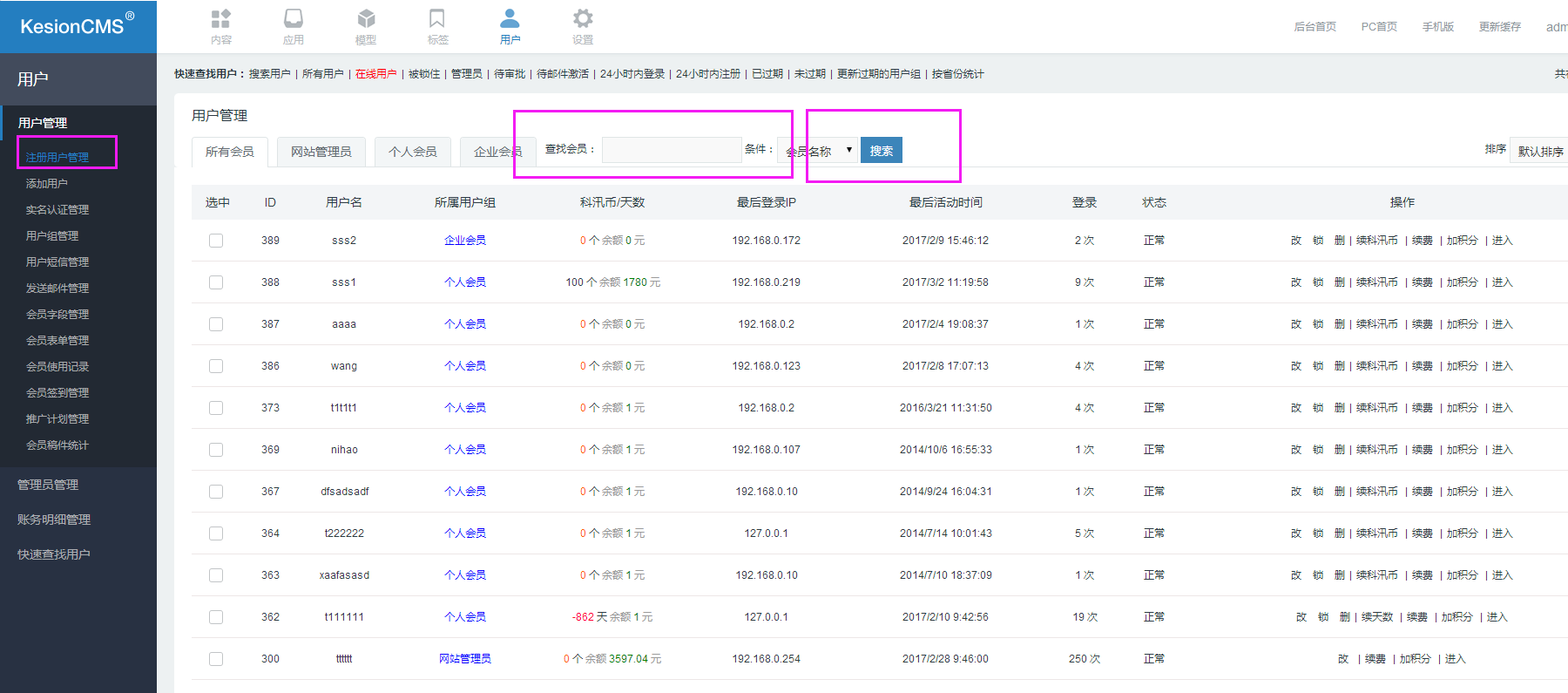
Task: Open 添加用户 in the sidebar
Action: (47, 184)
